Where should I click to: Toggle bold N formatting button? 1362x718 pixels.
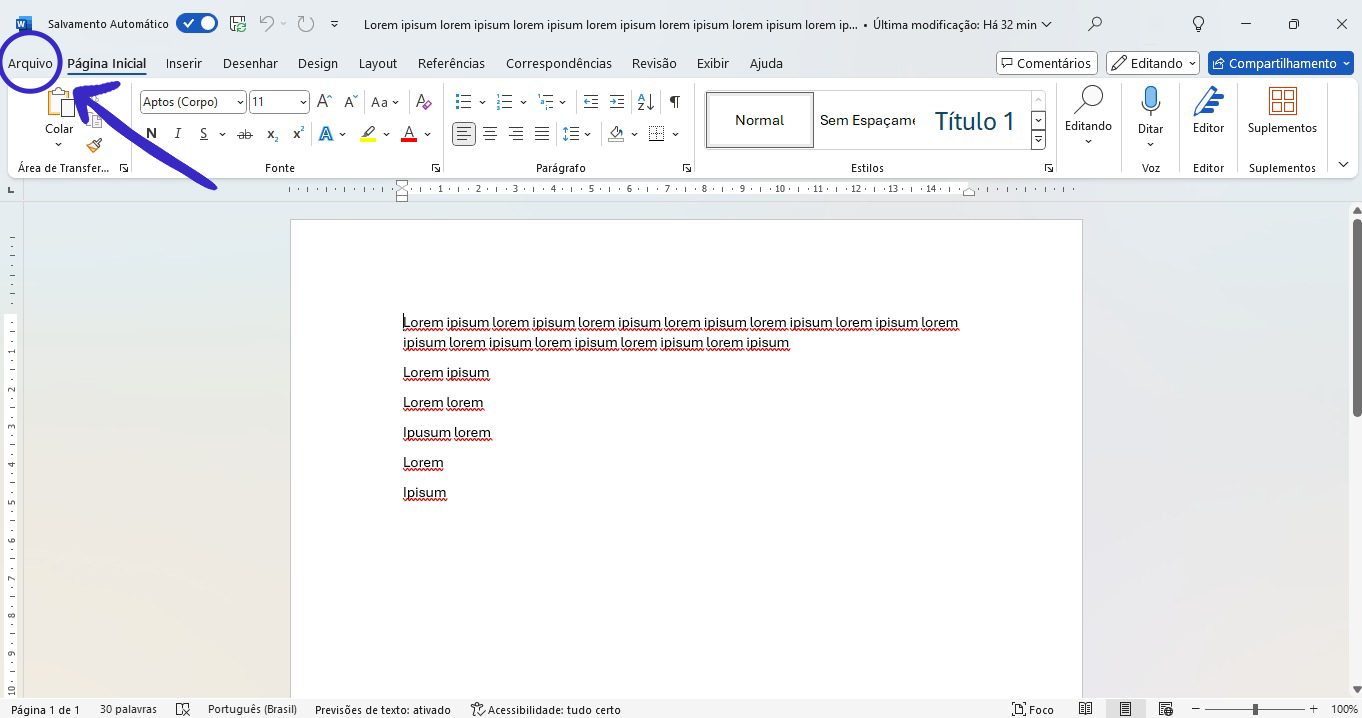[x=151, y=134]
